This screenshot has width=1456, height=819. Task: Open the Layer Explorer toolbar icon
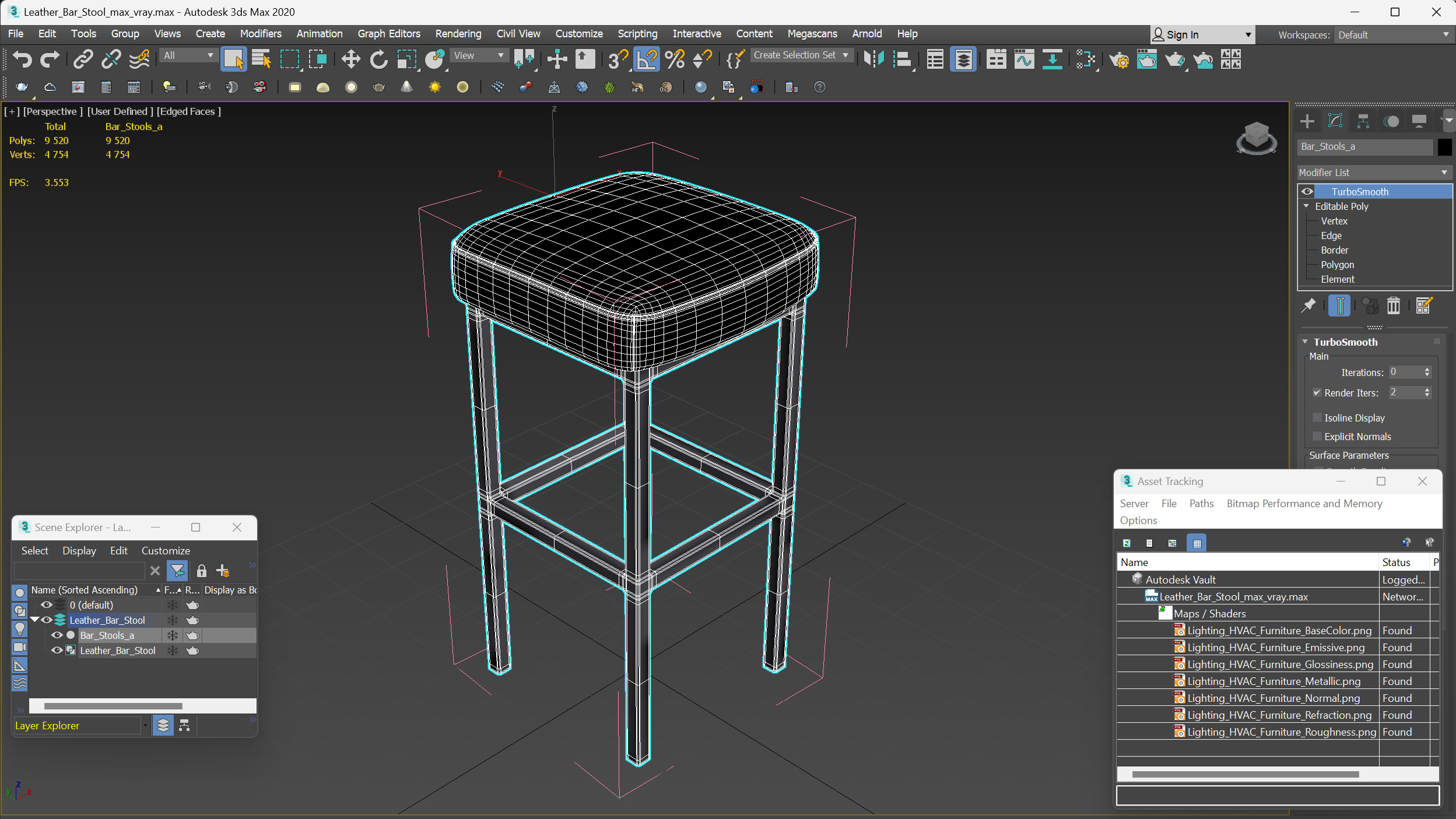pos(963,59)
